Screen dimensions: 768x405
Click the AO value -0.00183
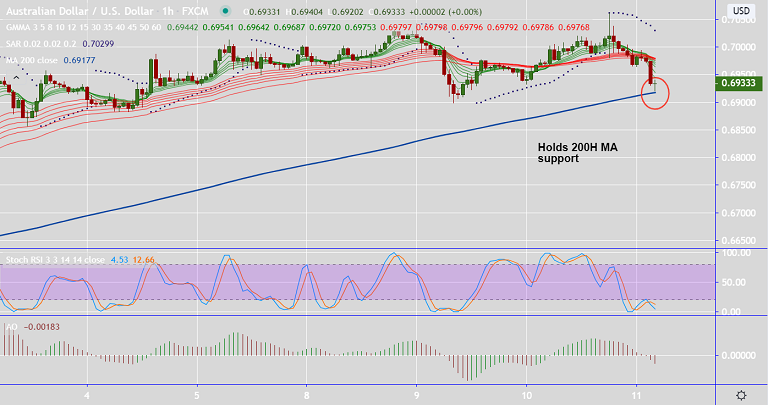(42, 327)
